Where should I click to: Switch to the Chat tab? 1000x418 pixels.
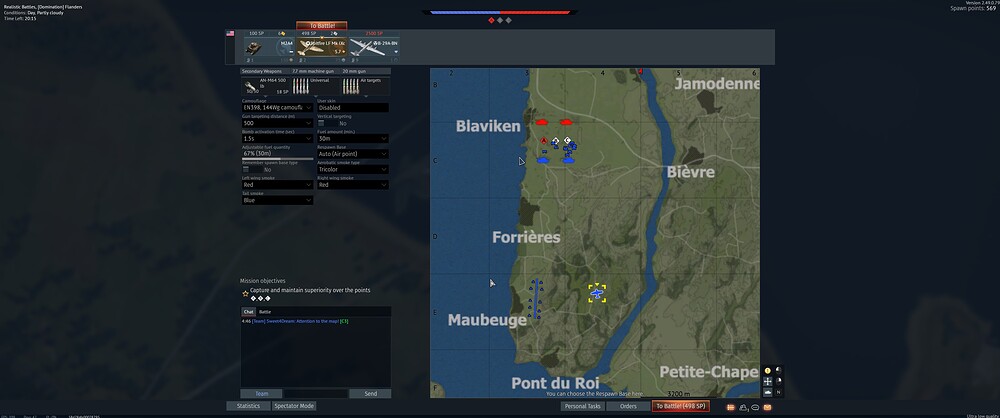click(248, 312)
